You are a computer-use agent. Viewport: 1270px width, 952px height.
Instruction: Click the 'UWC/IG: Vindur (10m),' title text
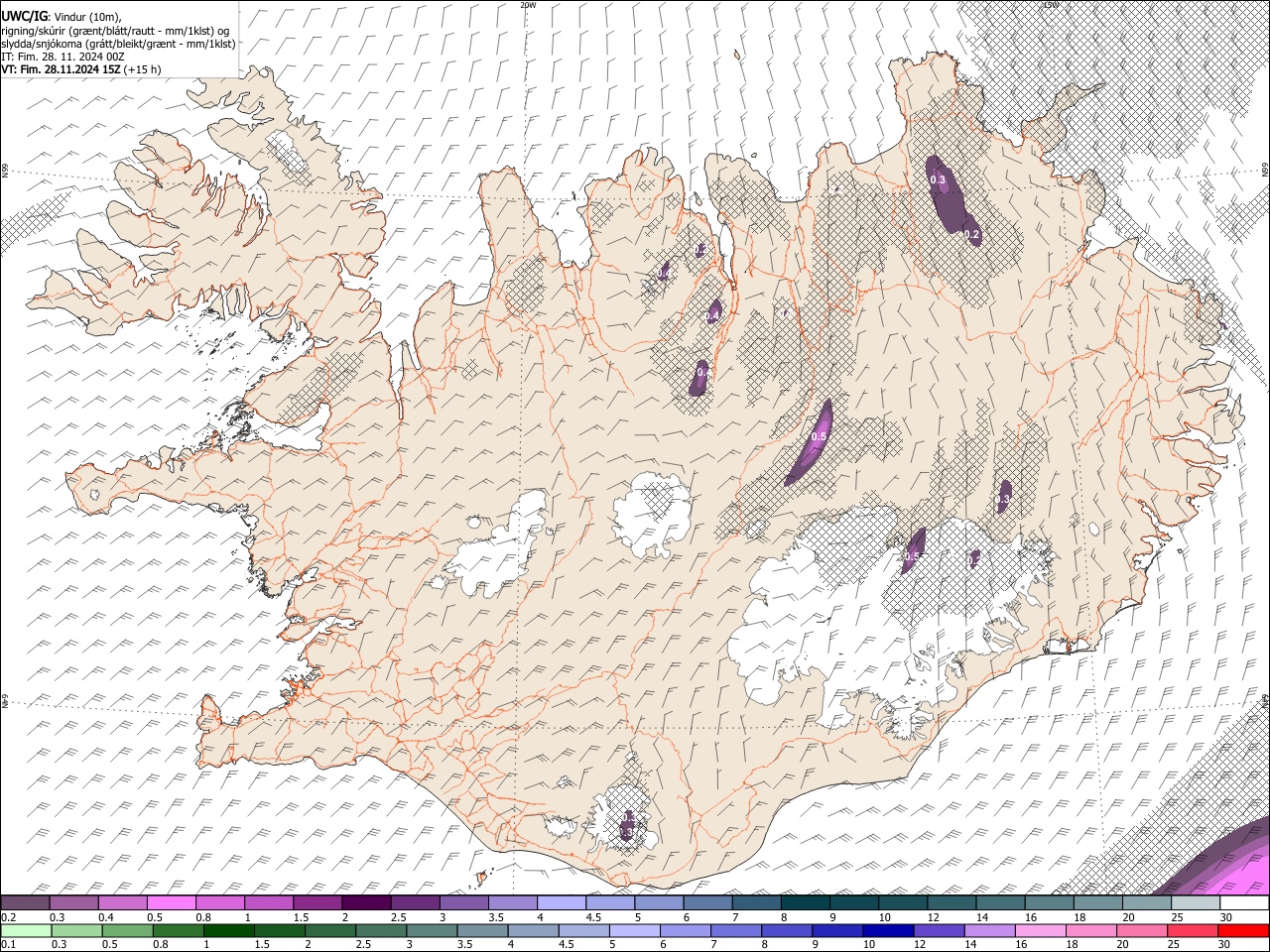point(62,17)
